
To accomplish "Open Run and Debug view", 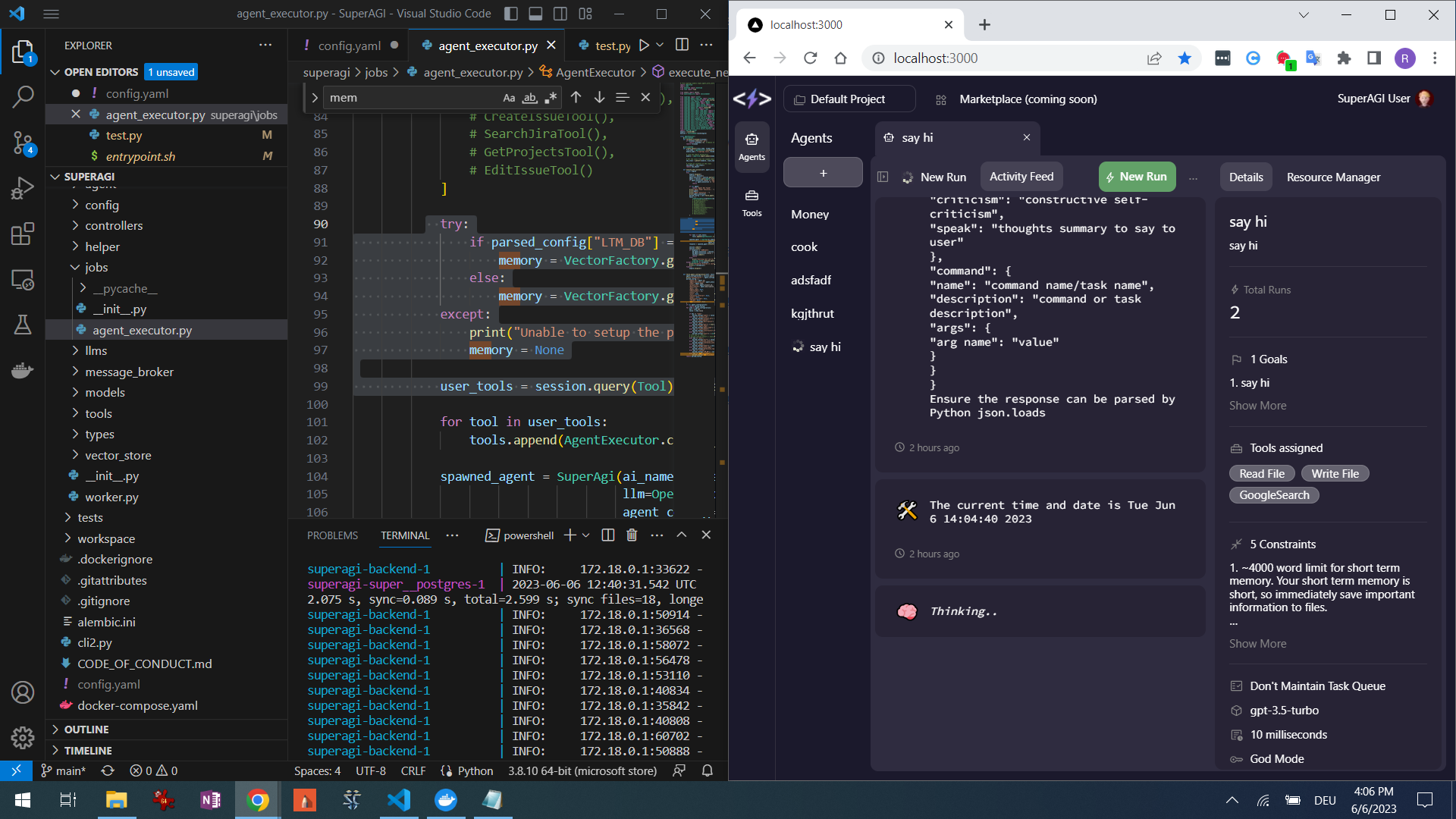I will point(23,188).
